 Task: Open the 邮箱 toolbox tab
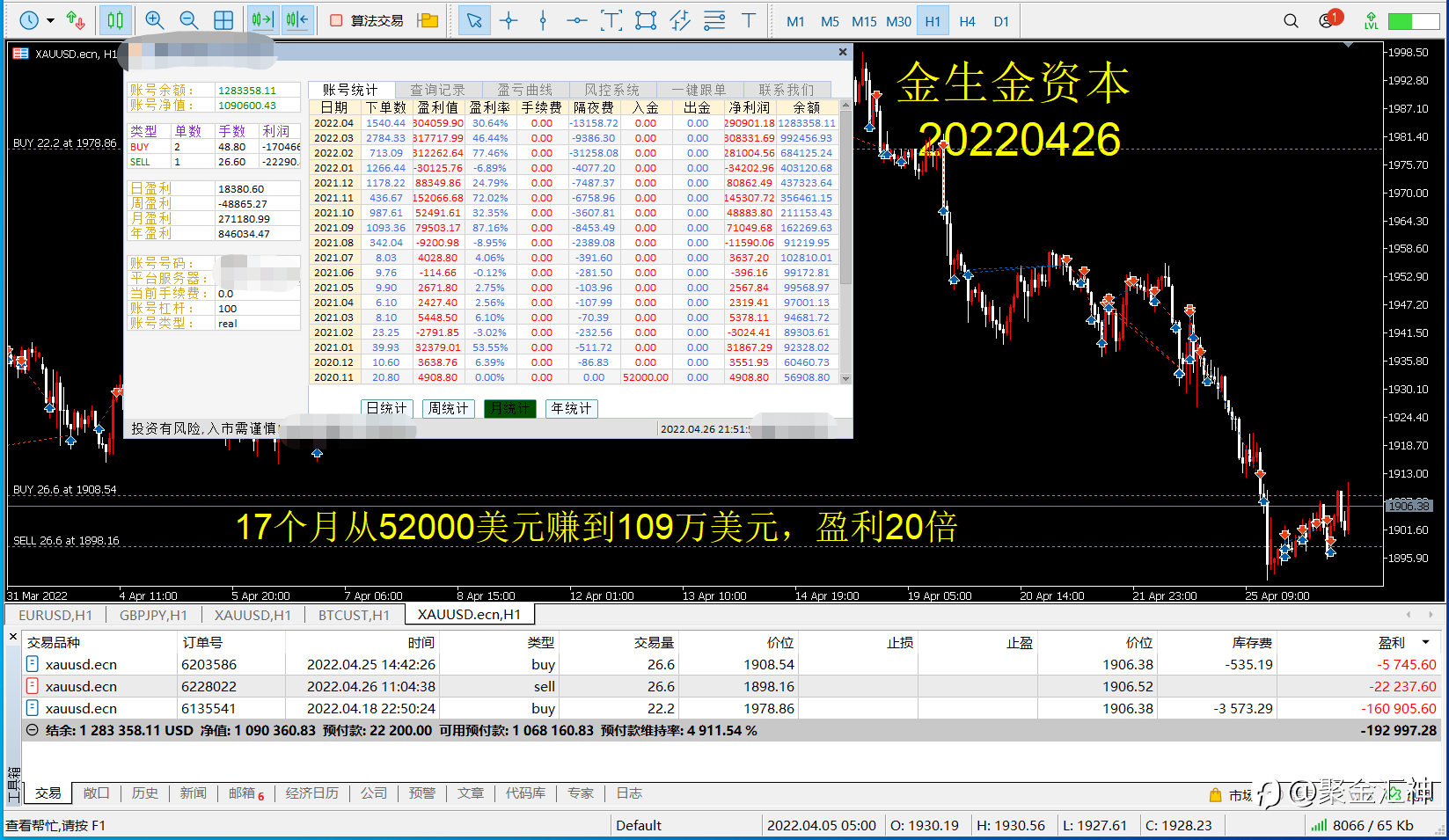[x=246, y=793]
